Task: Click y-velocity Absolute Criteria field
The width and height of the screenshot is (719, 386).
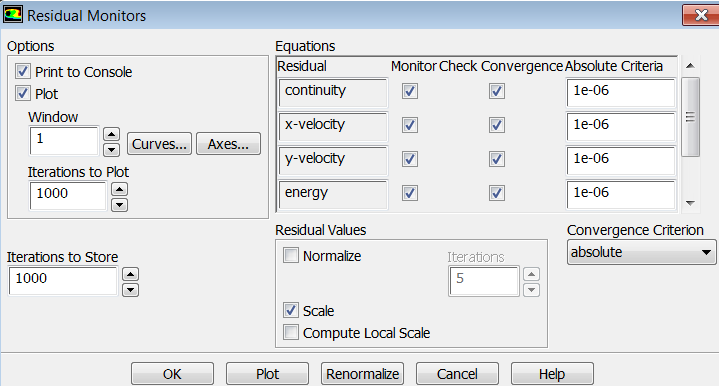Action: 621,161
